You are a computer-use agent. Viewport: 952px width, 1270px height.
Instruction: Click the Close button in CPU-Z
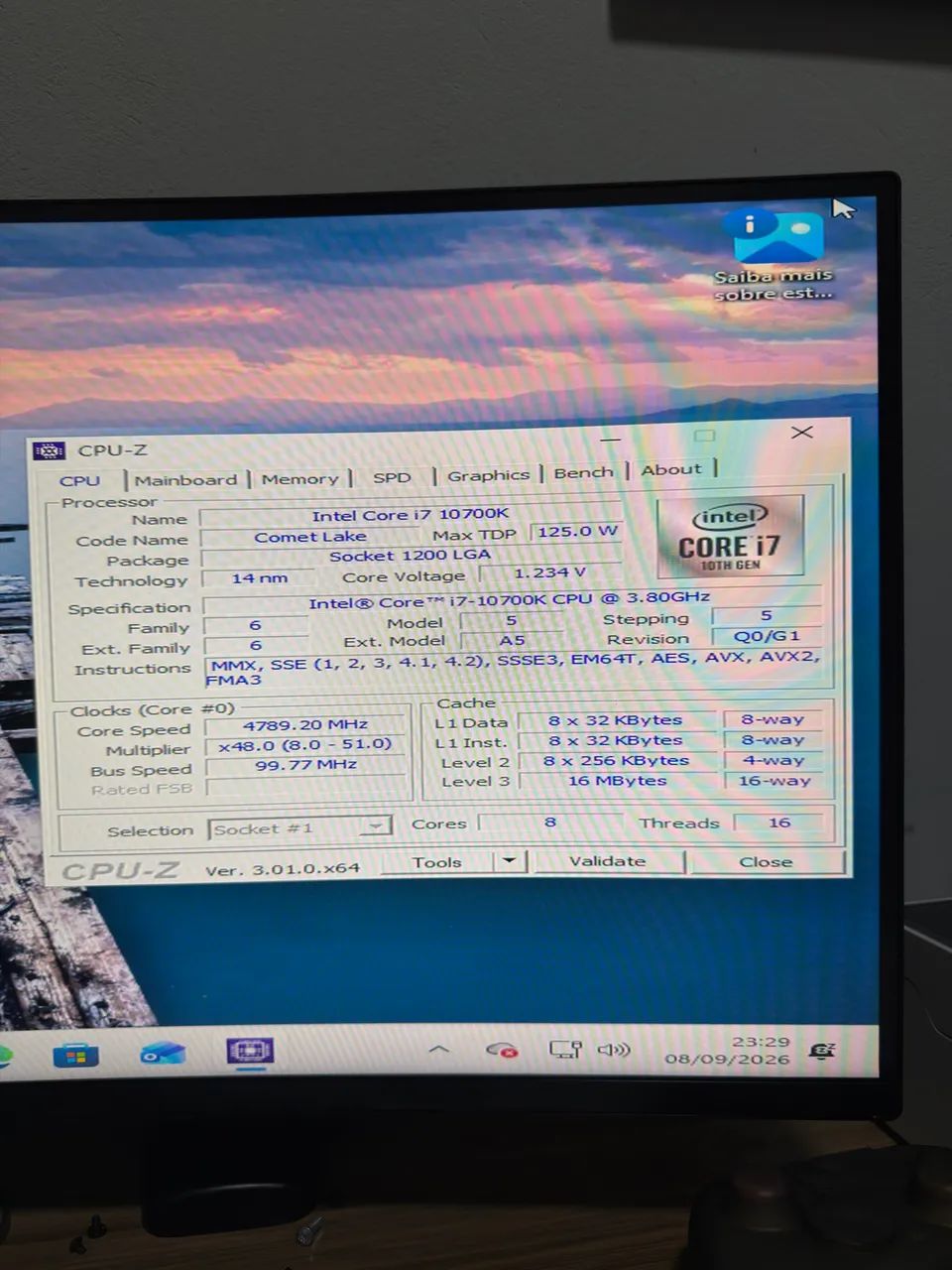coord(766,861)
